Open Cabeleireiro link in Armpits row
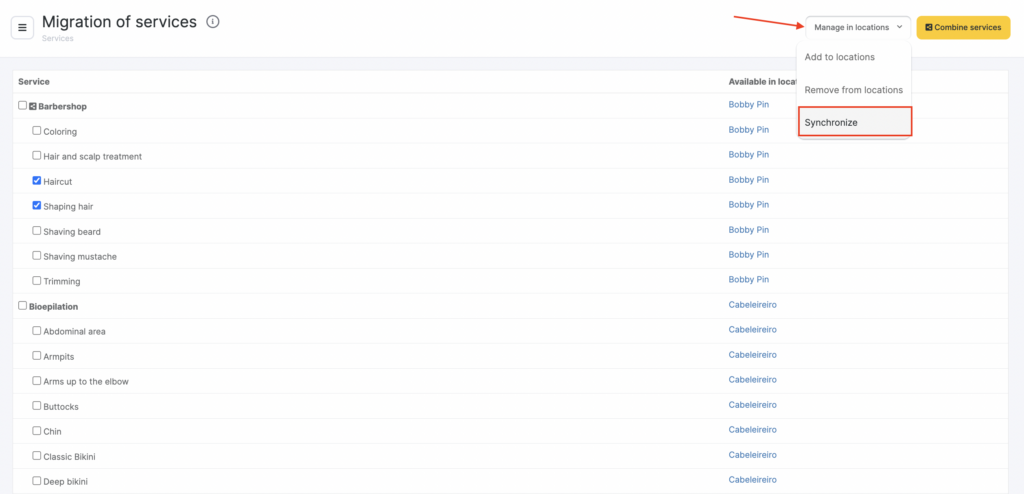This screenshot has width=1024, height=494. pyautogui.click(x=752, y=354)
